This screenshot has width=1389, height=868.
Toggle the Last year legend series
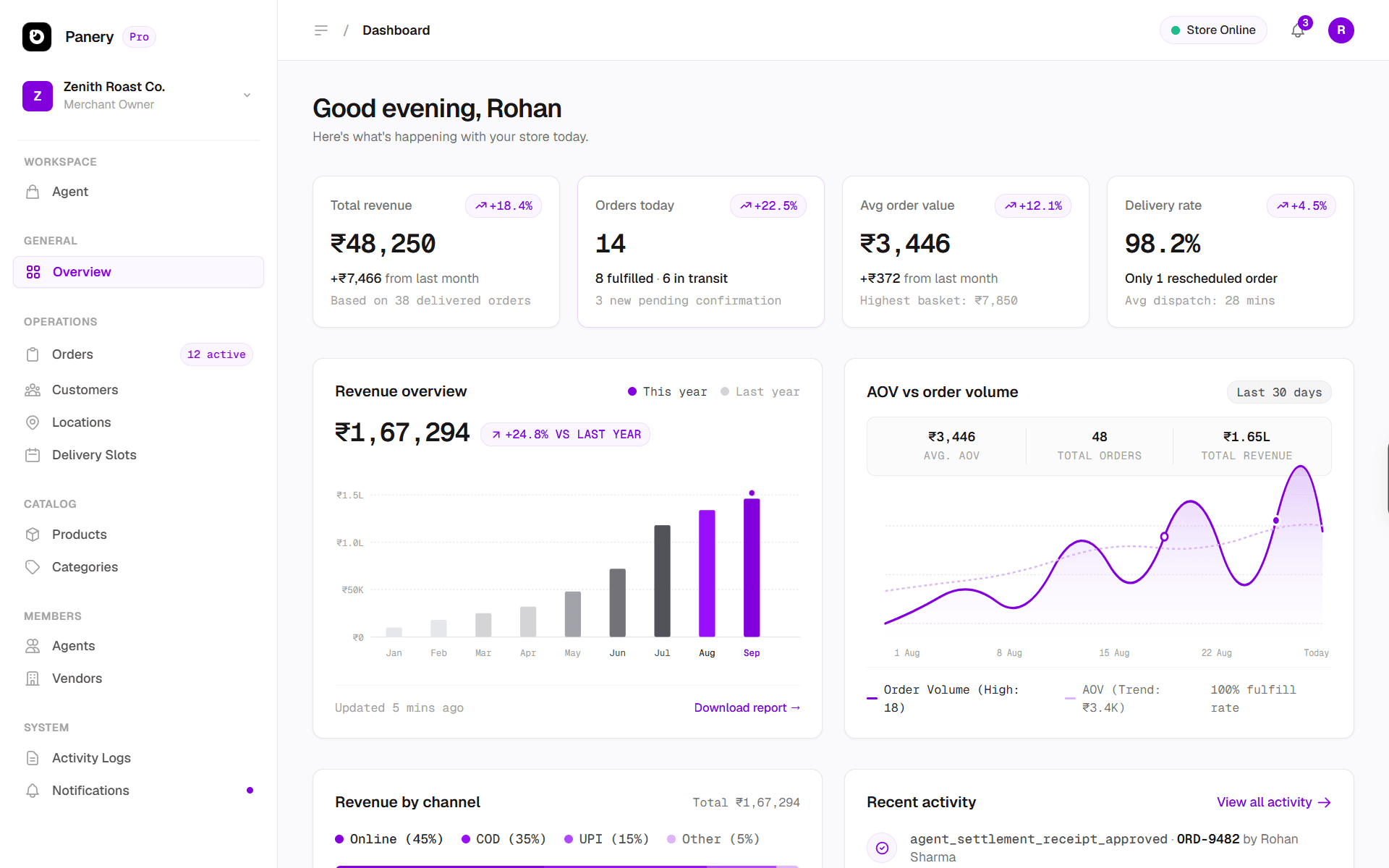tap(760, 391)
